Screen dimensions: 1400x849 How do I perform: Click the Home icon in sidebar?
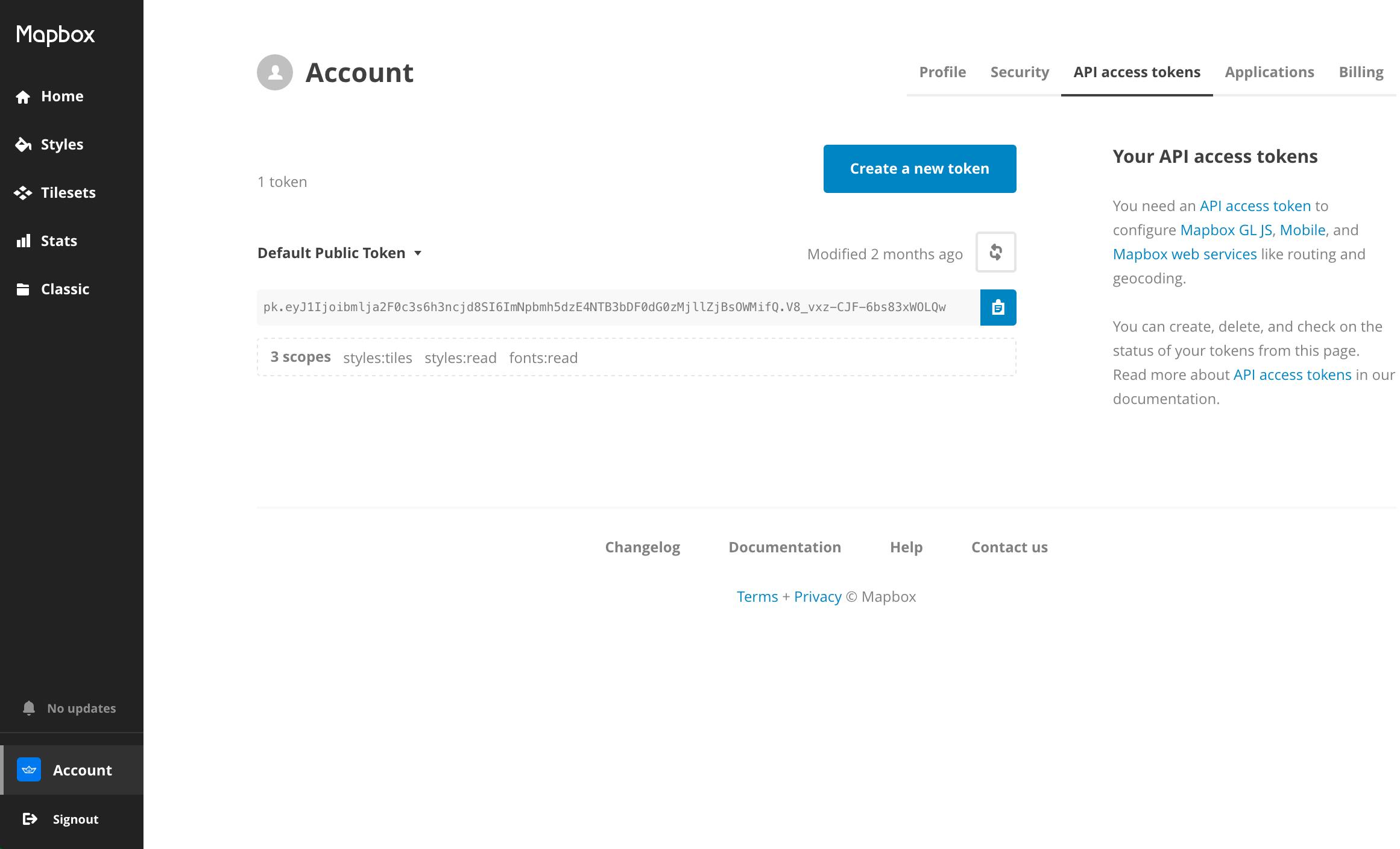point(23,97)
